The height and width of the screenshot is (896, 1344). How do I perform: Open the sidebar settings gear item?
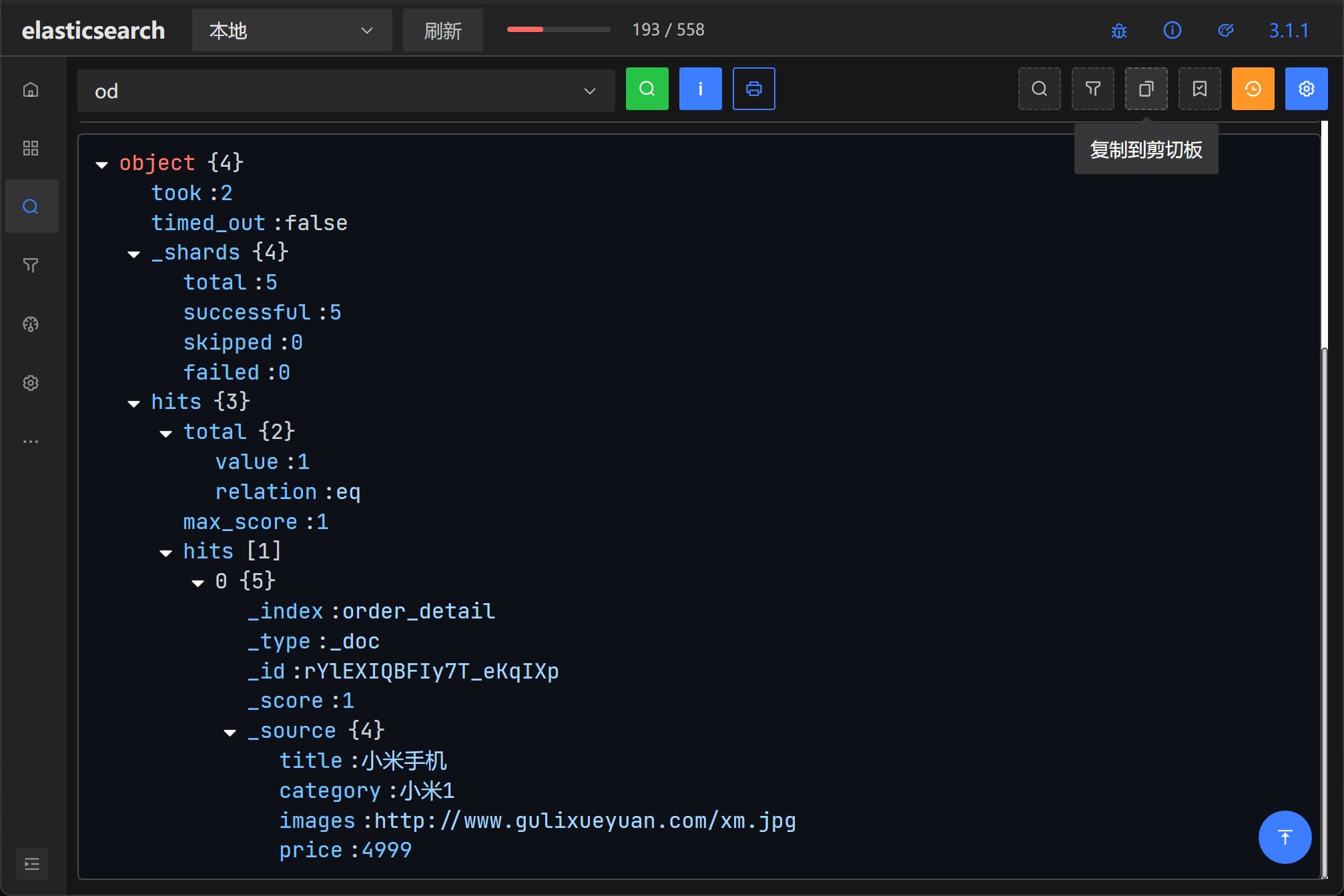click(x=31, y=383)
